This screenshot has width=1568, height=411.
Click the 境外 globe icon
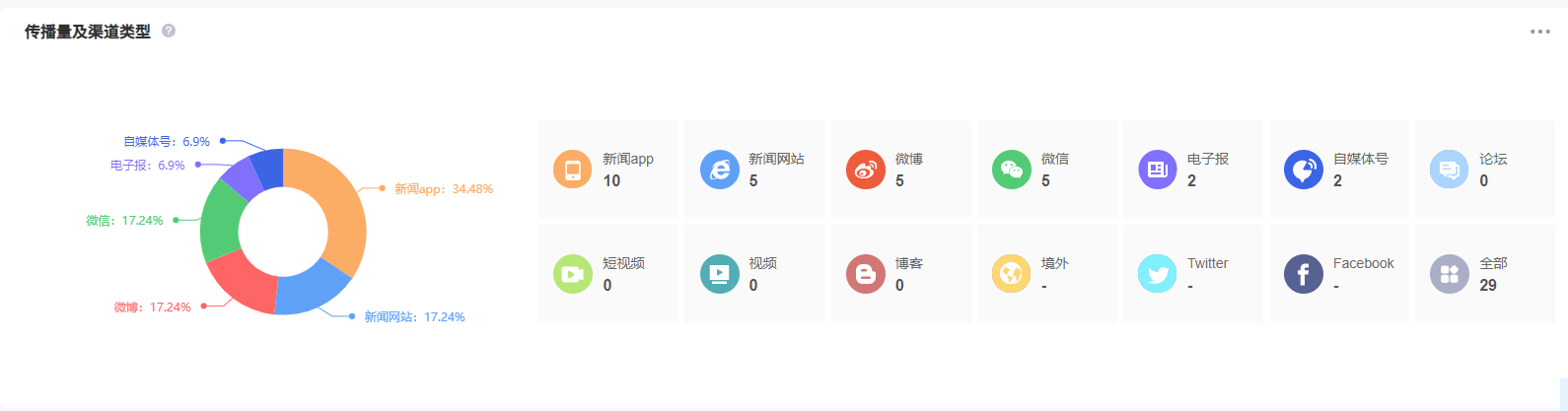point(1011,274)
